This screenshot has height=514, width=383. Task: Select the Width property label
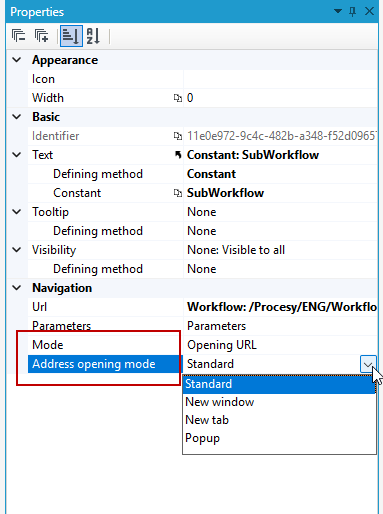pos(48,98)
